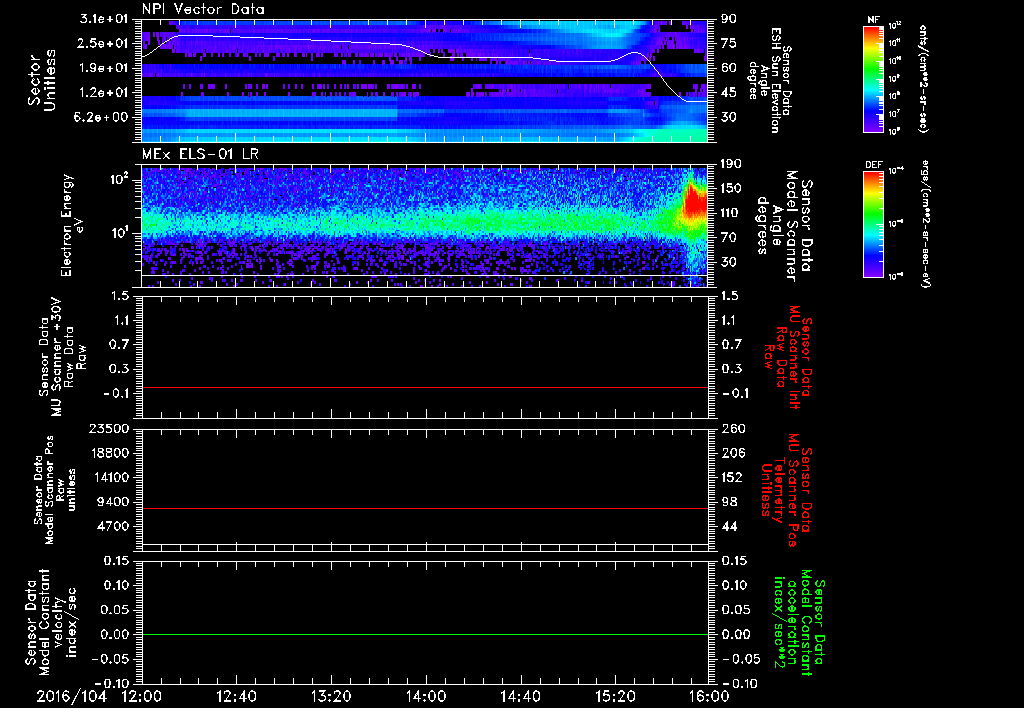This screenshot has width=1024, height=708.
Task: Click the '15:20' time axis label
Action: (615, 696)
